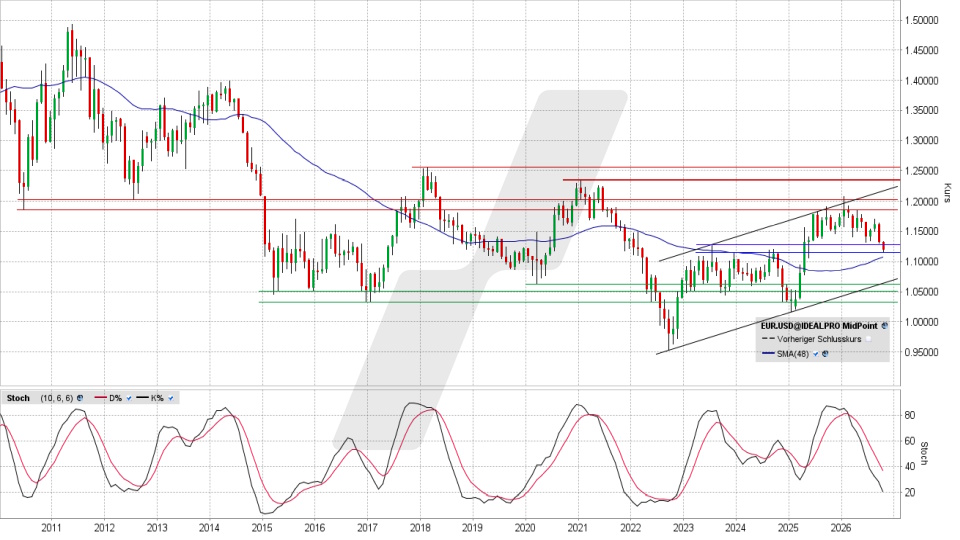
Task: Click the (10, 6, 6) parameter text
Action: click(56, 398)
